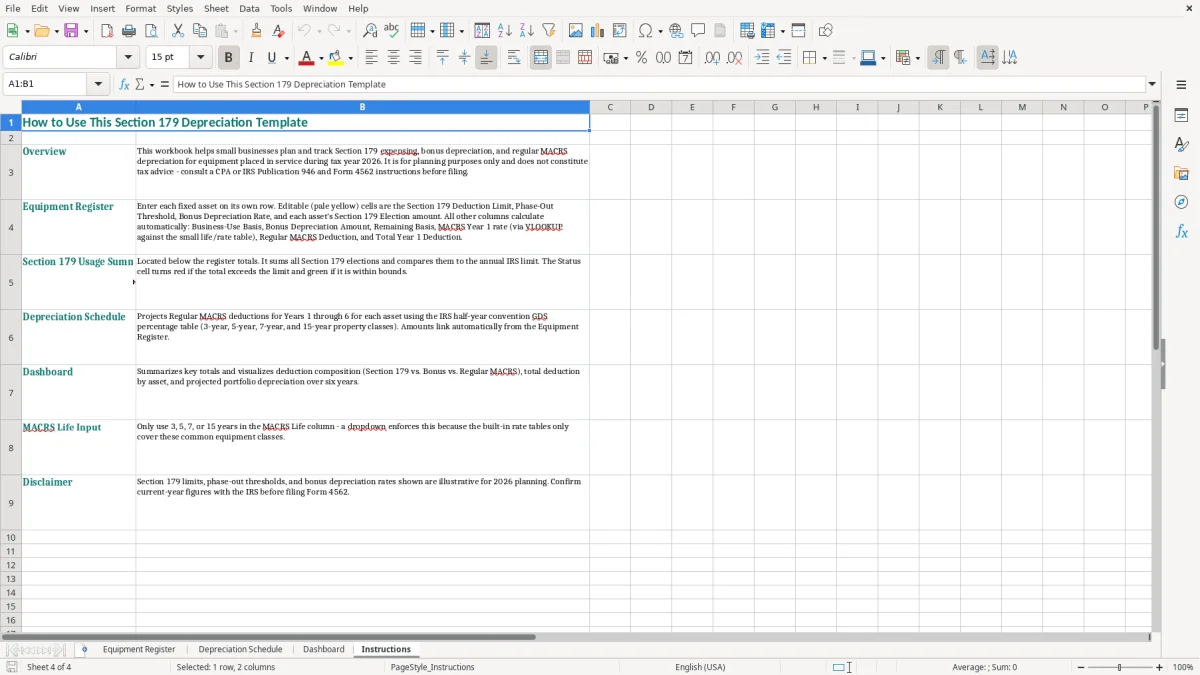Open the Navigator sidebar compass icon
Image resolution: width=1200 pixels, height=675 pixels.
click(x=1181, y=202)
